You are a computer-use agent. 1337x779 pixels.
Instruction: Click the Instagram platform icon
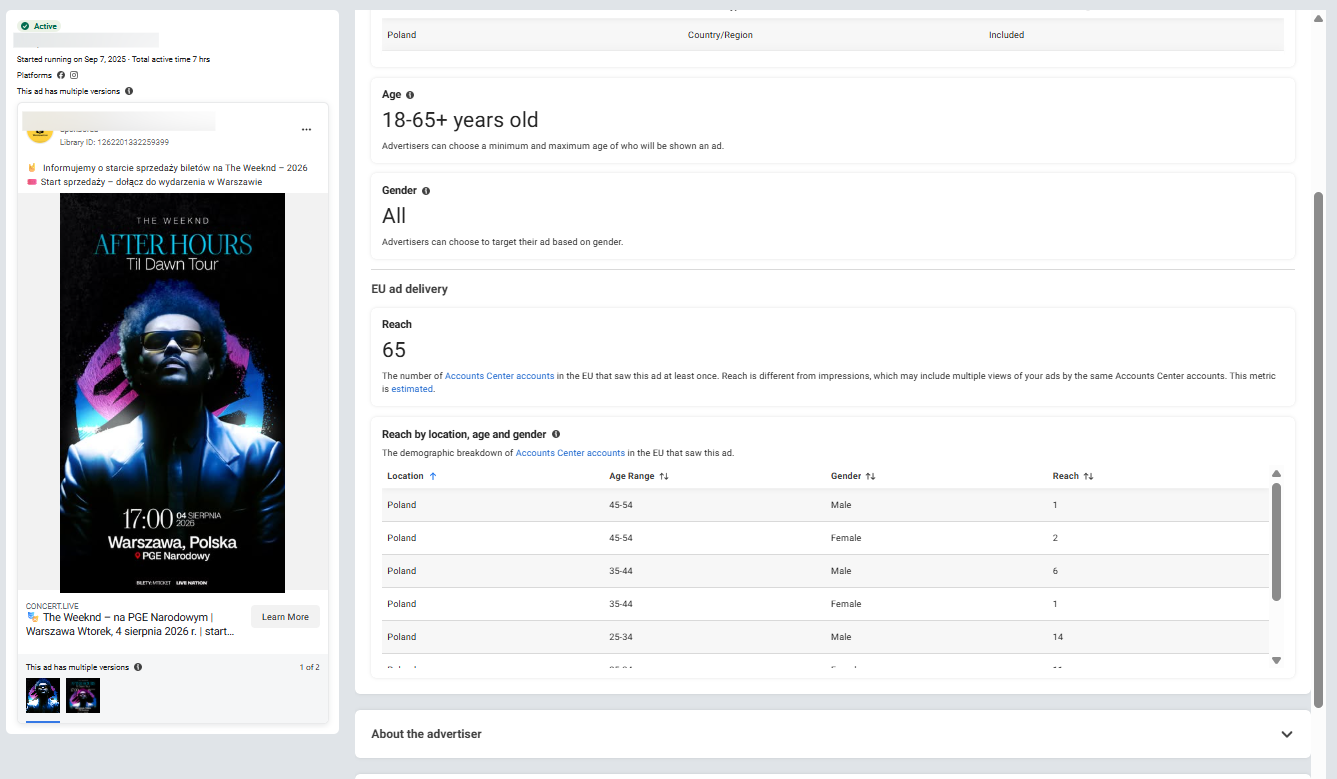74,75
